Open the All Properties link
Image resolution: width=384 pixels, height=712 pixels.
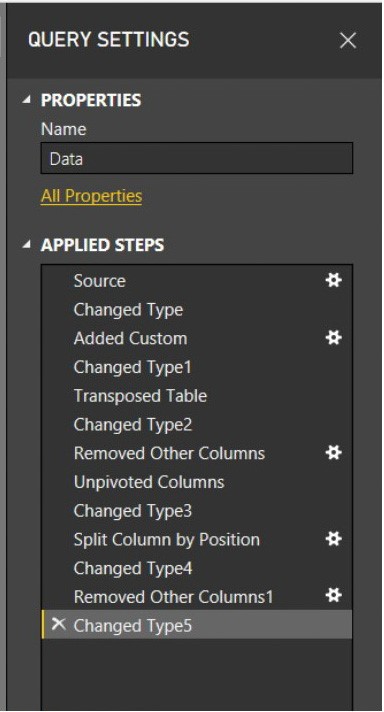tap(91, 196)
